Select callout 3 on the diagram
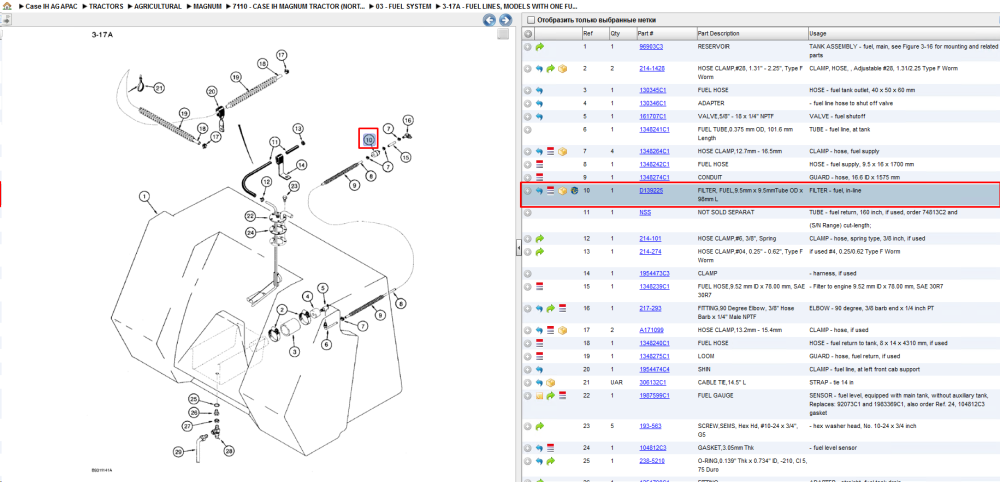The image size is (1000, 482). (x=295, y=351)
